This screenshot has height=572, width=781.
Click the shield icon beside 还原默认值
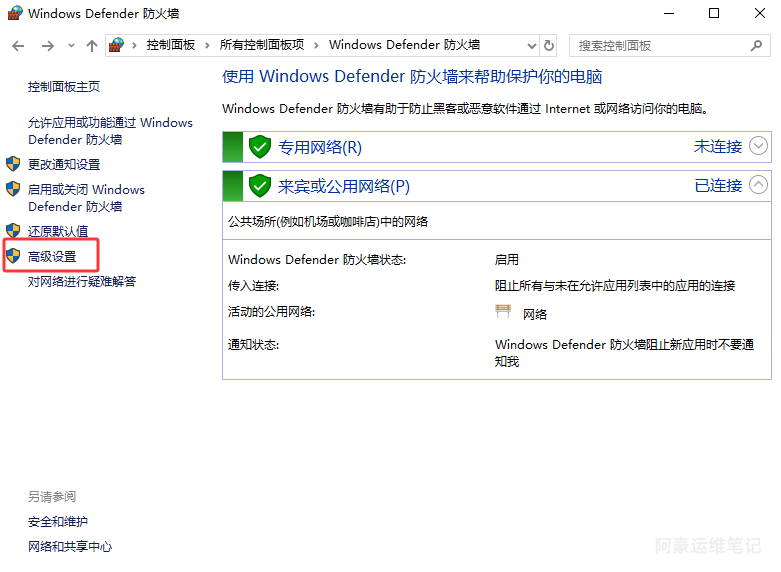pos(13,231)
